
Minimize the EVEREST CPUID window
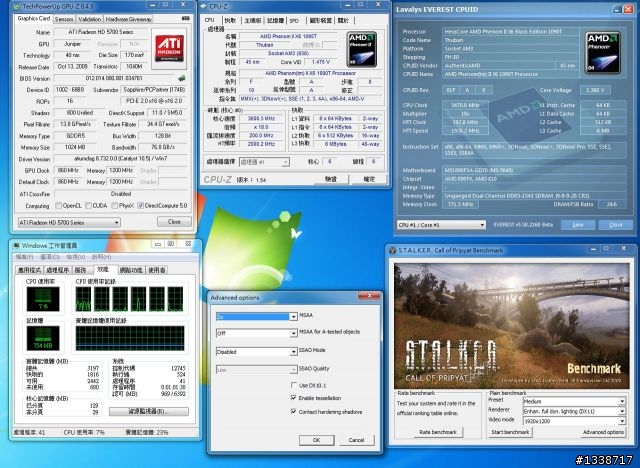[x=618, y=9]
